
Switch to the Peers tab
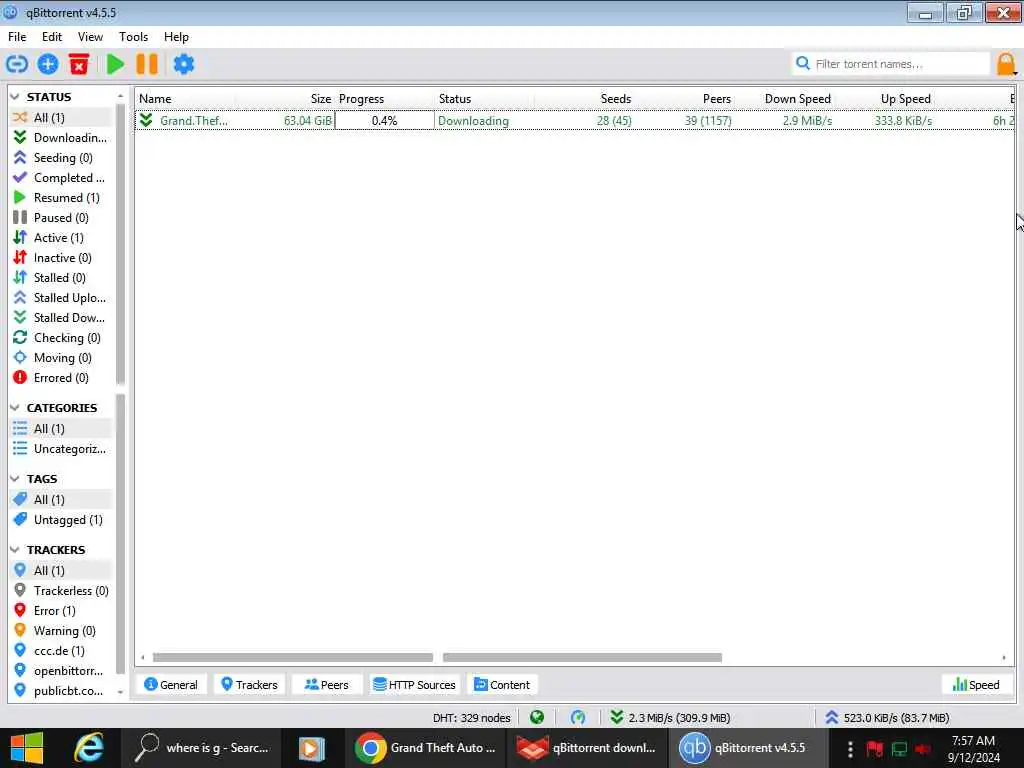327,684
